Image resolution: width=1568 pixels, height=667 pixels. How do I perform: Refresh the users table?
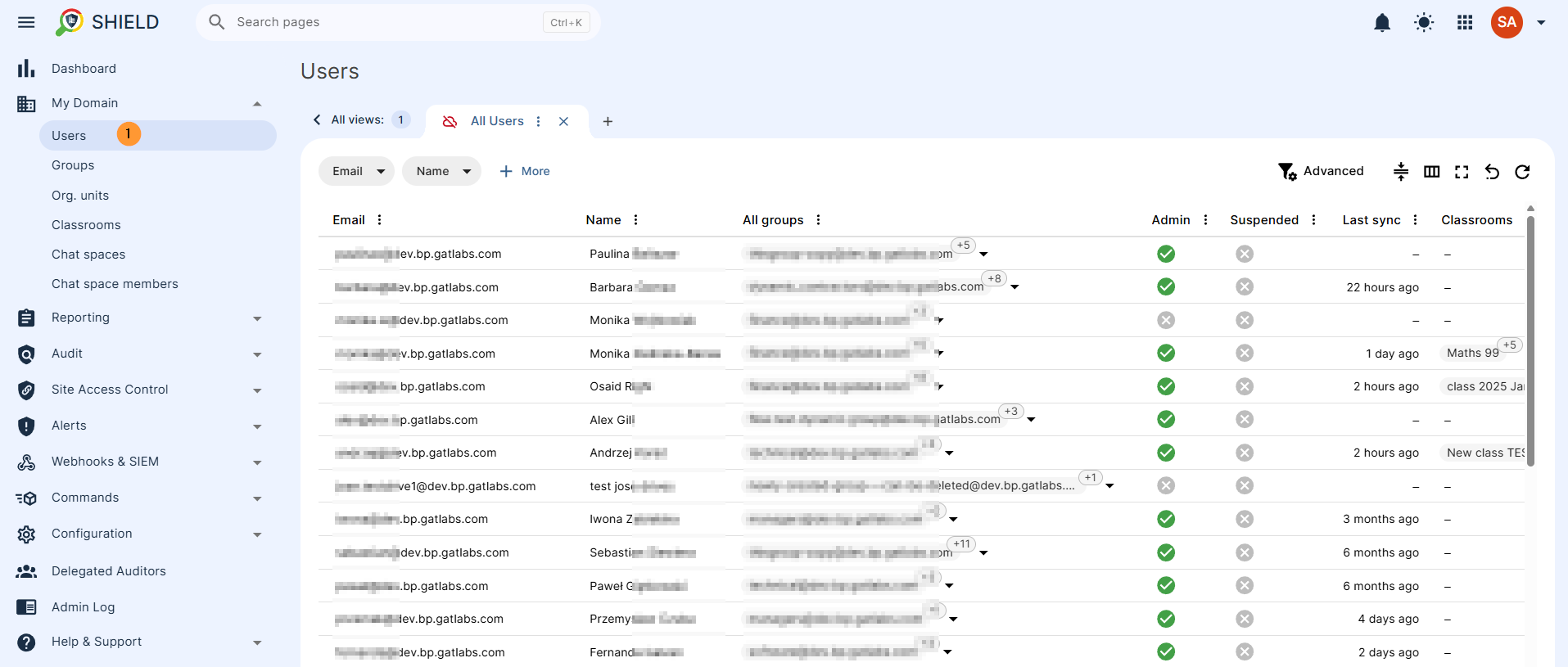tap(1522, 172)
